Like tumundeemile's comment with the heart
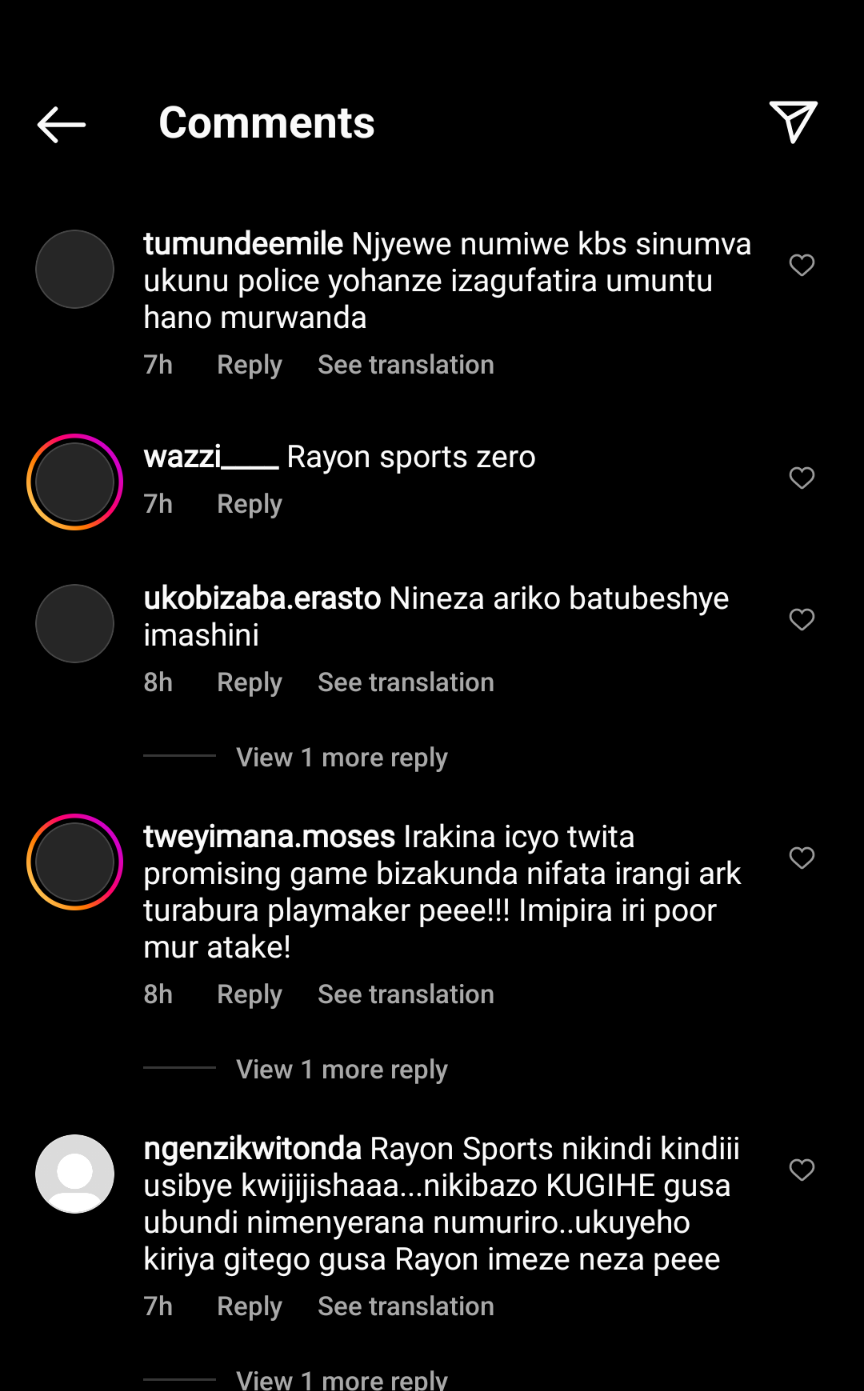 click(x=802, y=265)
